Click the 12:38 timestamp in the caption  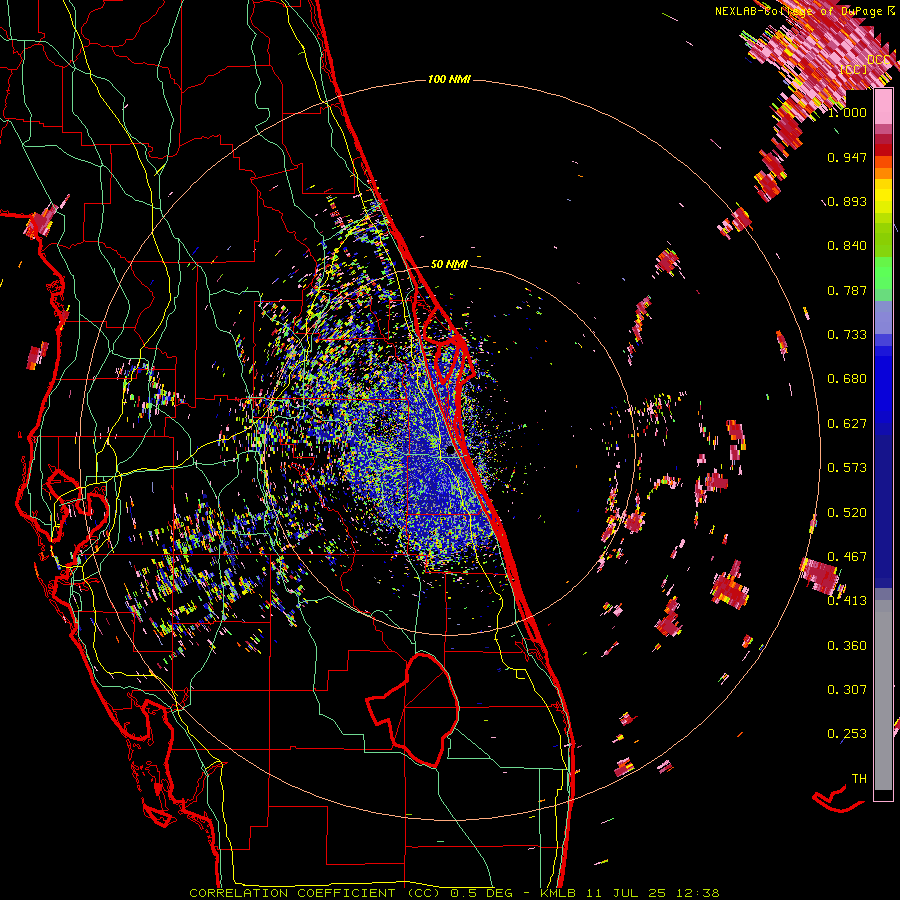pos(697,893)
